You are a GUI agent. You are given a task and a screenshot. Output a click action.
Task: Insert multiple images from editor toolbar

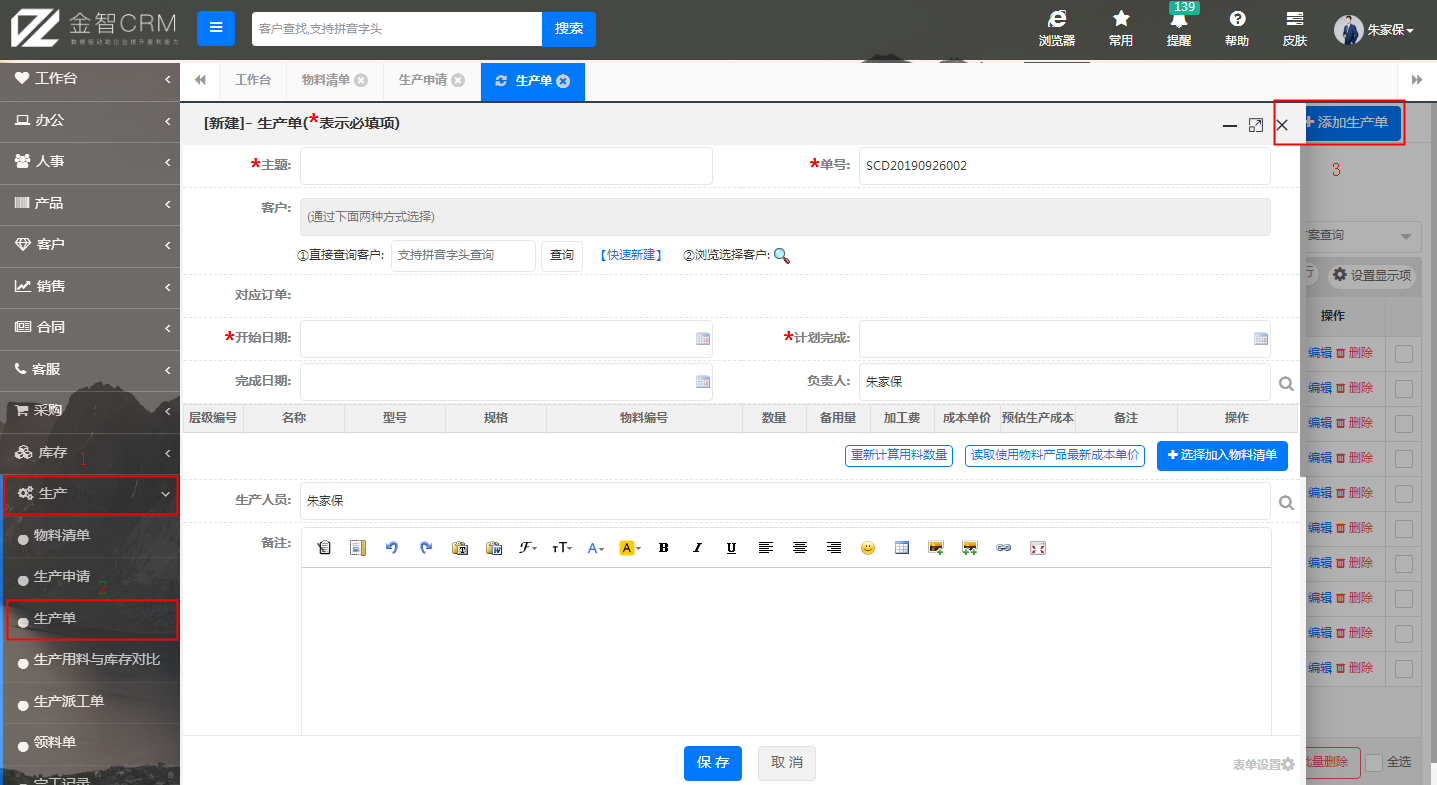970,548
